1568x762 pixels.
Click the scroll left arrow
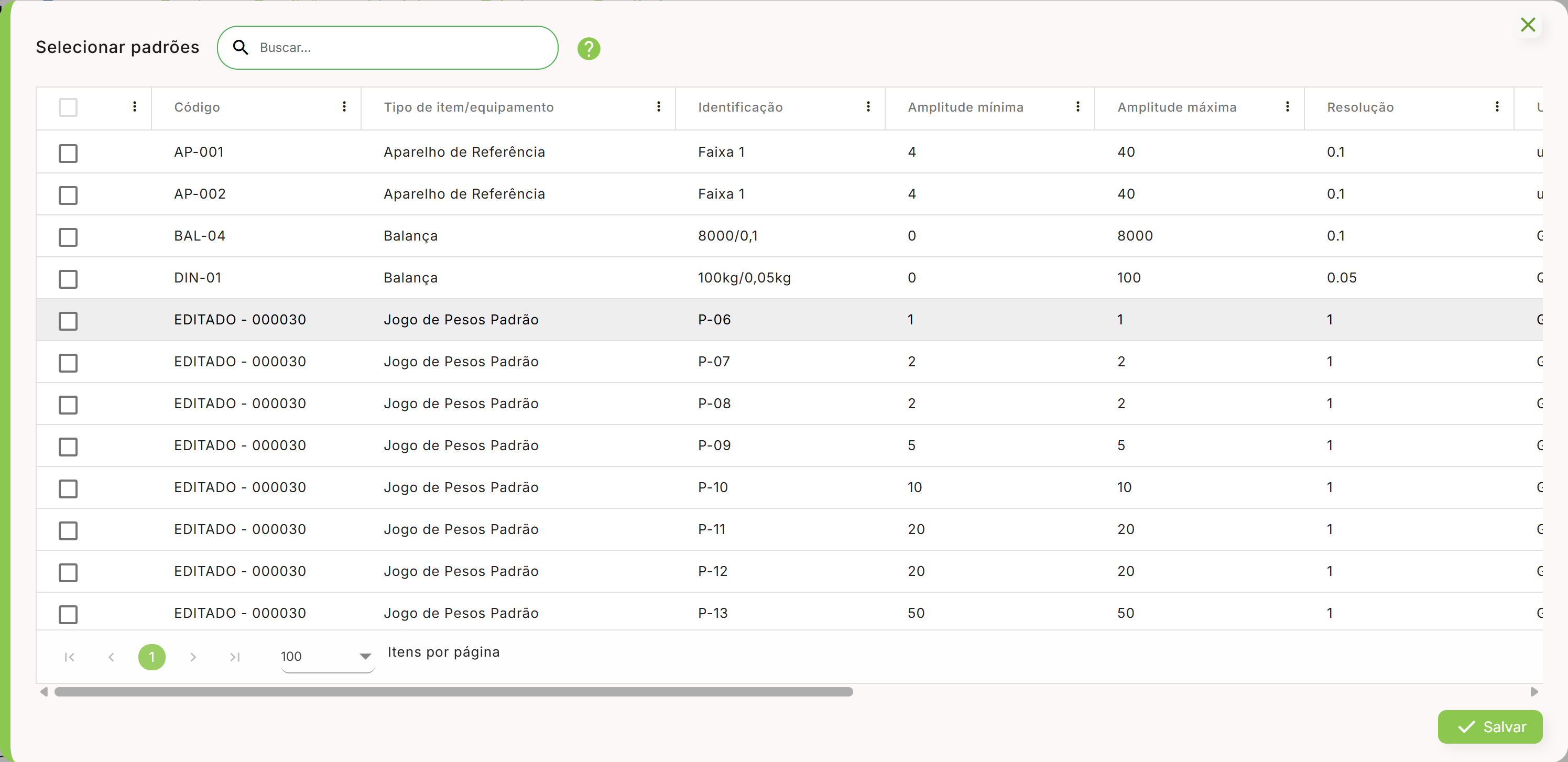(x=44, y=692)
